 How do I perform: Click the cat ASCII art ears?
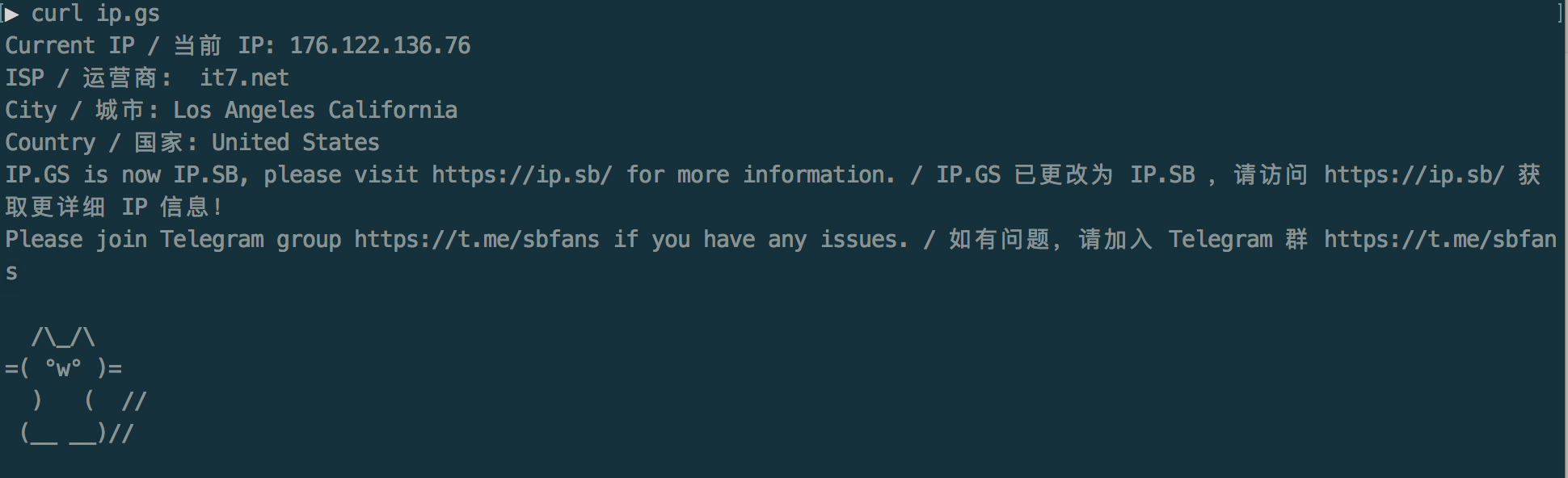click(63, 337)
